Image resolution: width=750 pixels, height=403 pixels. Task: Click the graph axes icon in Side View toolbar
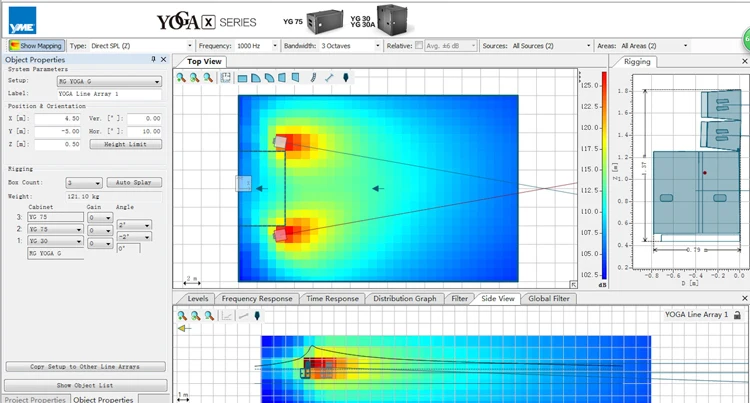coord(227,316)
